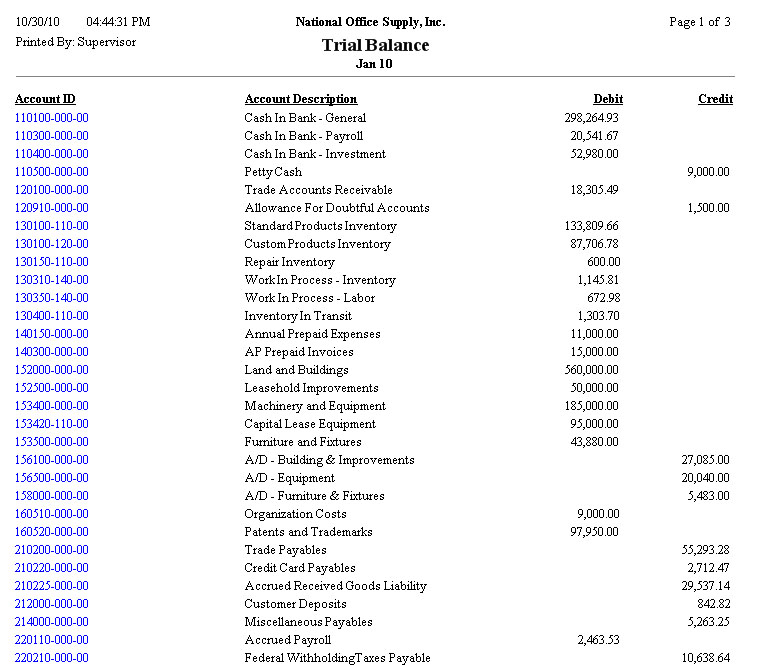Click the Credit column header
This screenshot has height=665, width=766.
pyautogui.click(x=715, y=99)
